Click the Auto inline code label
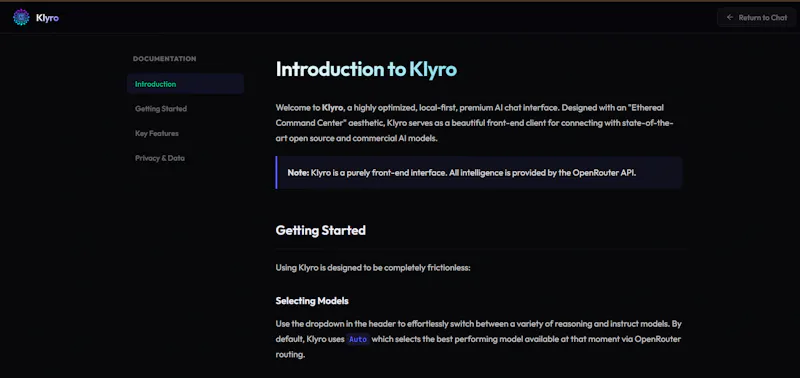 coord(358,339)
